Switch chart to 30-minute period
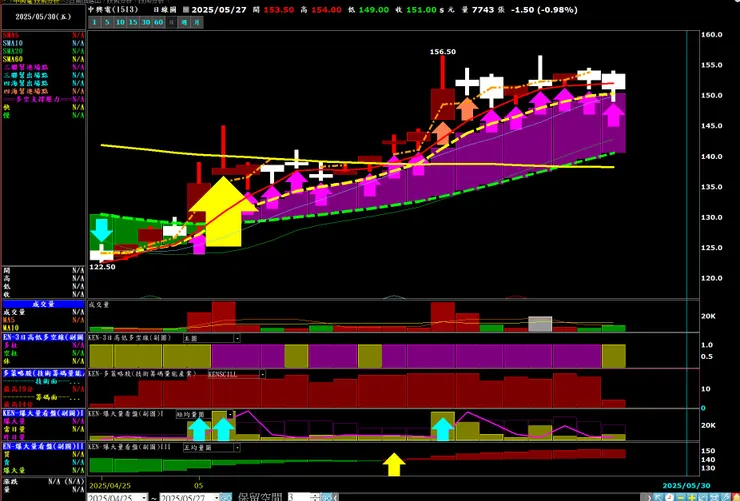Image resolution: width=740 pixels, height=501 pixels. (x=146, y=22)
